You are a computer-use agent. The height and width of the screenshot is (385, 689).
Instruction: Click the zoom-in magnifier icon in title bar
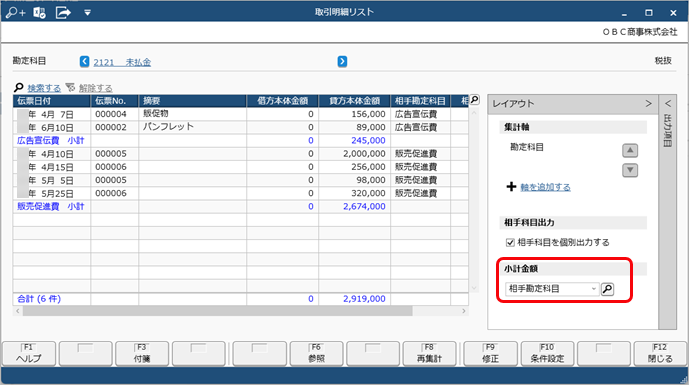(15, 13)
